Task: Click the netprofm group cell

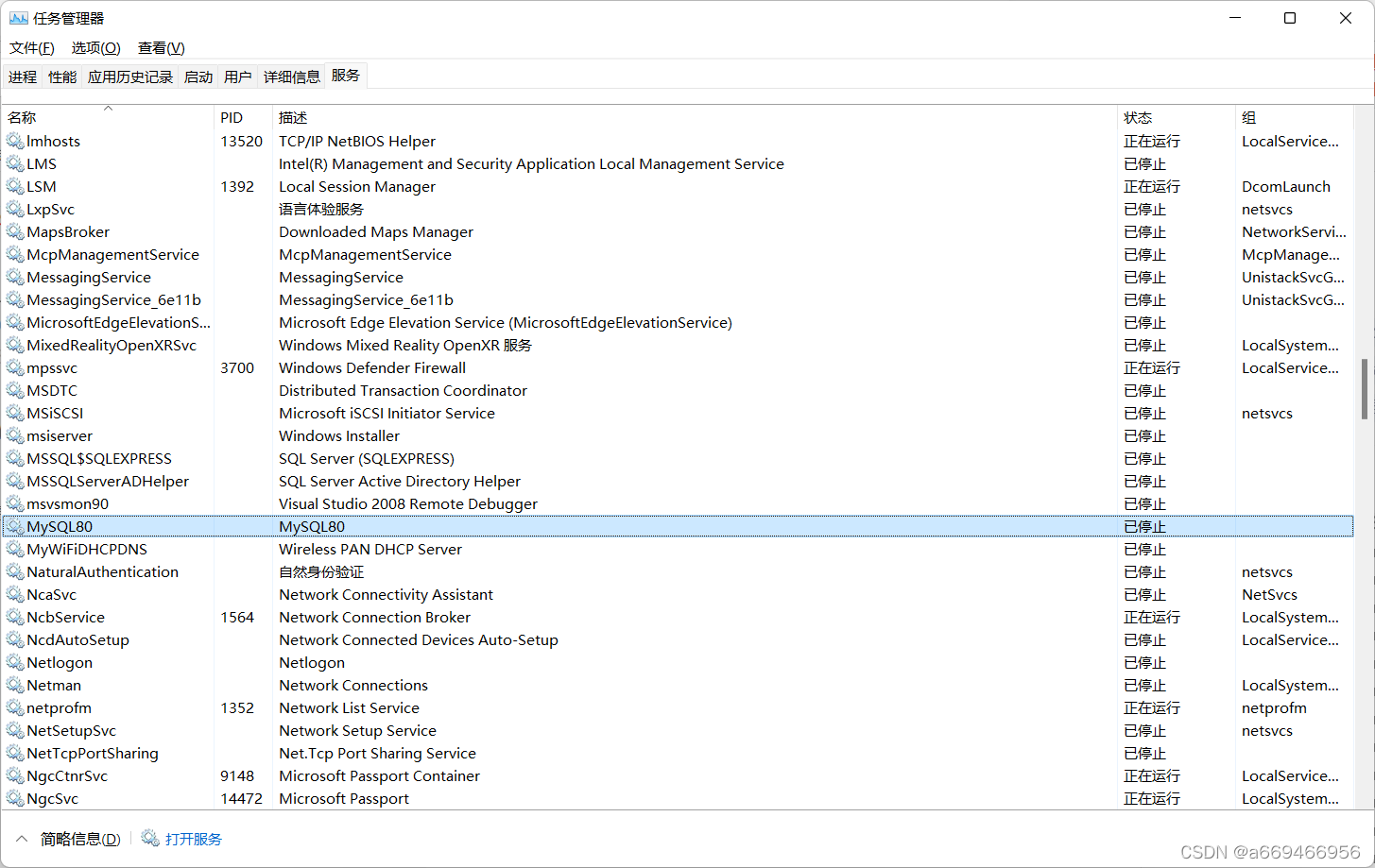Action: click(x=1275, y=708)
